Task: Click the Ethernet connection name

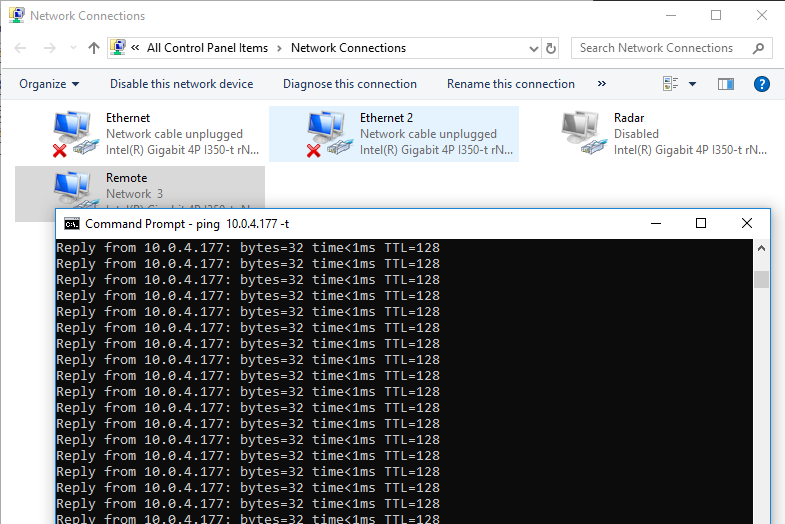Action: point(128,118)
